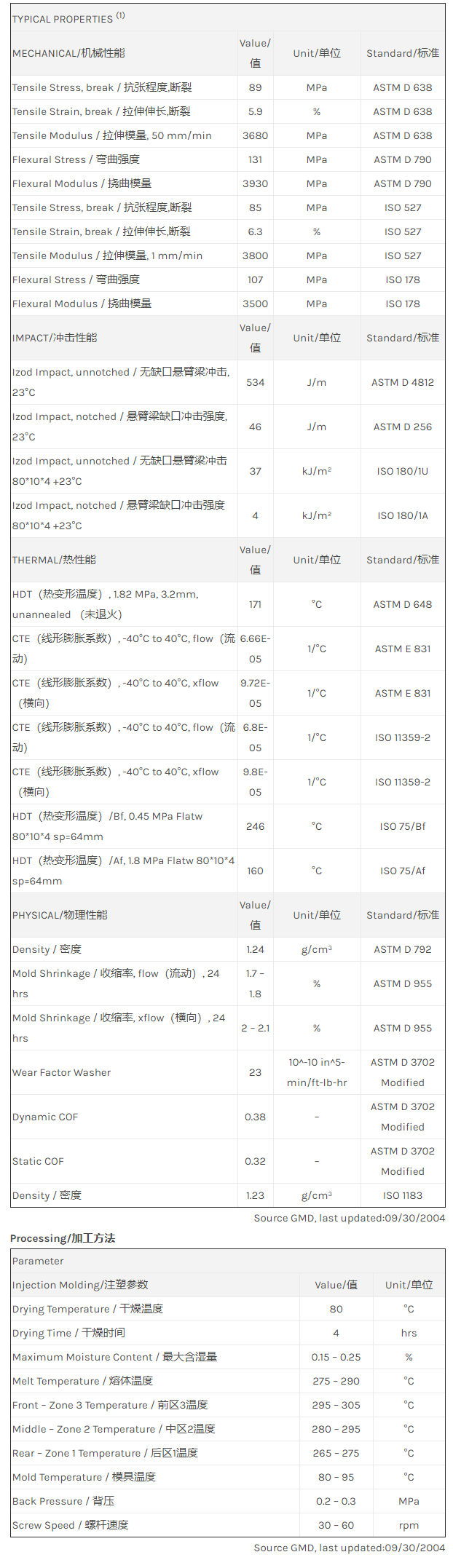Viewport: 453px width, 1568px height.
Task: Click the ISO 75/Bf standard cell
Action: click(402, 826)
